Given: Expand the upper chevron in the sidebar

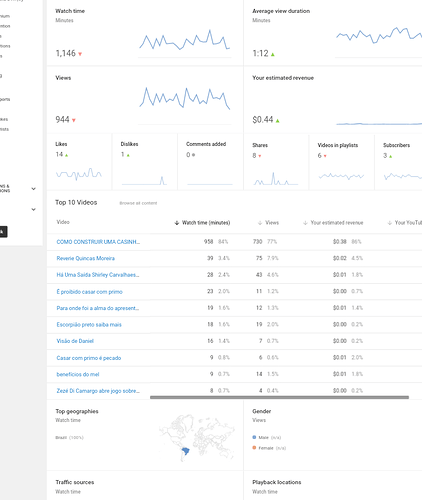Looking at the screenshot, I should (33, 189).
